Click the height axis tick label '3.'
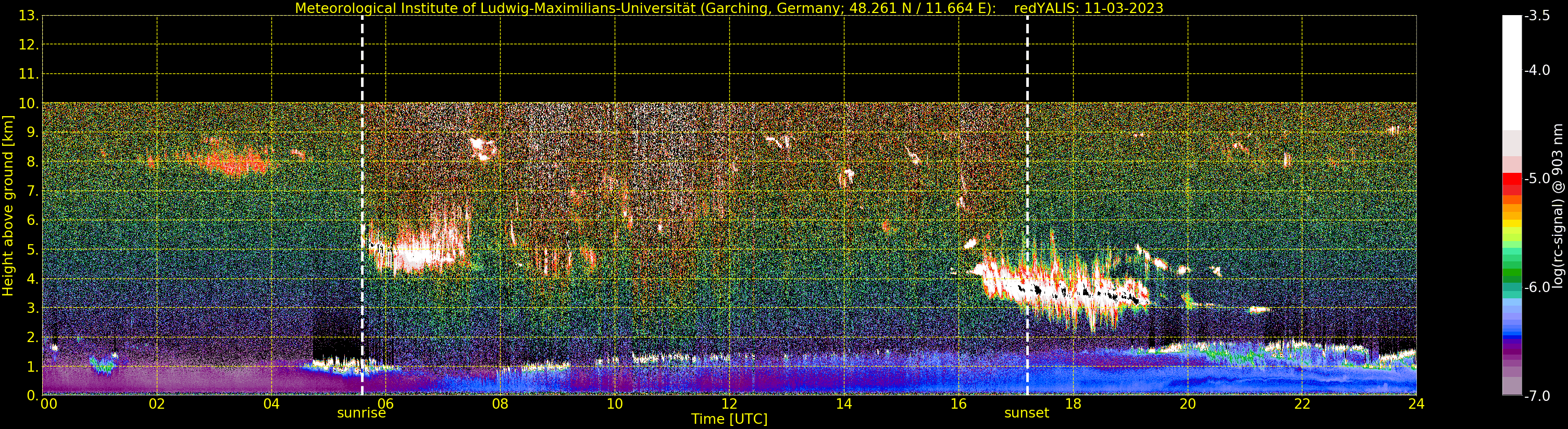 tap(33, 308)
